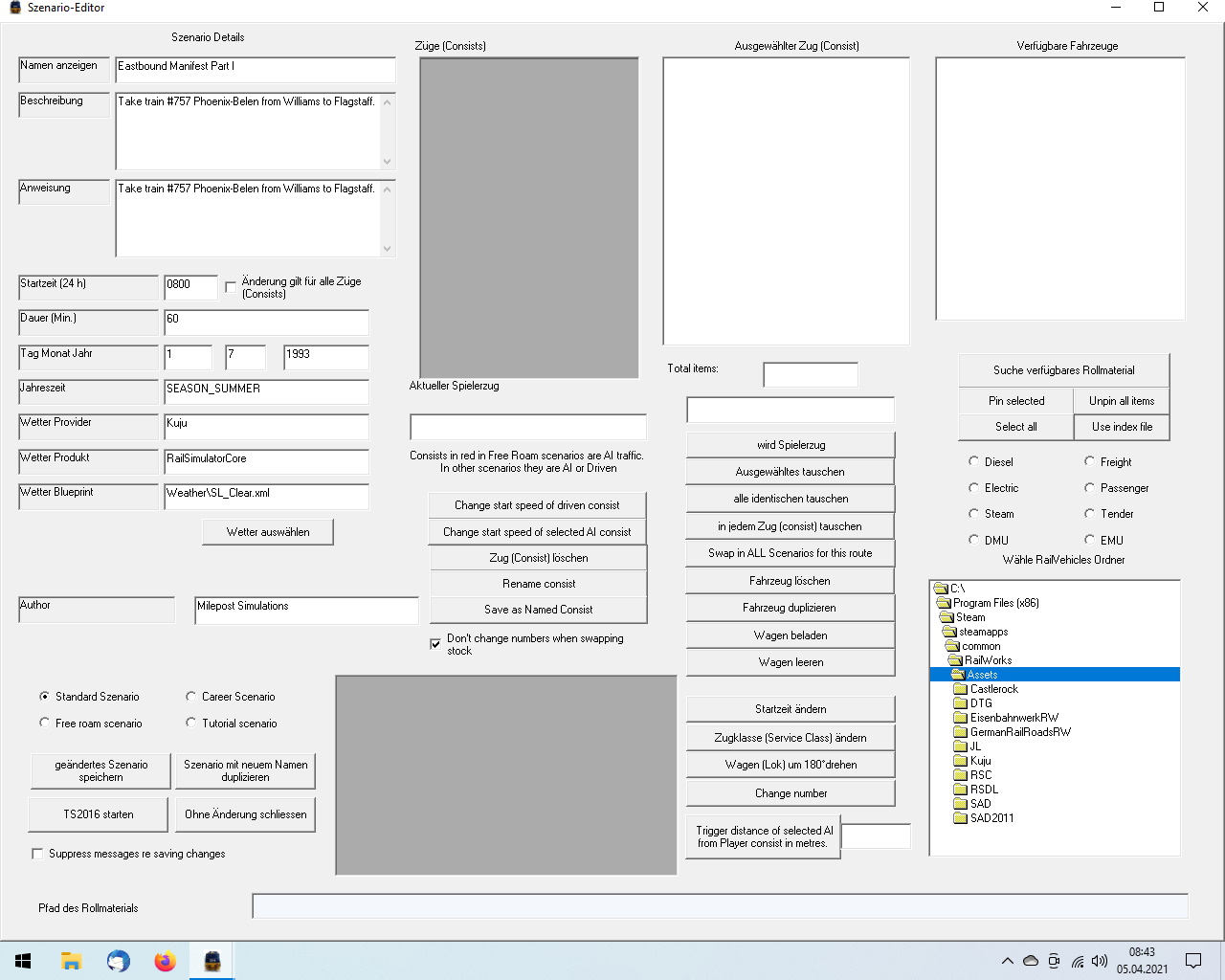Open Firefox from the taskbar

(165, 961)
